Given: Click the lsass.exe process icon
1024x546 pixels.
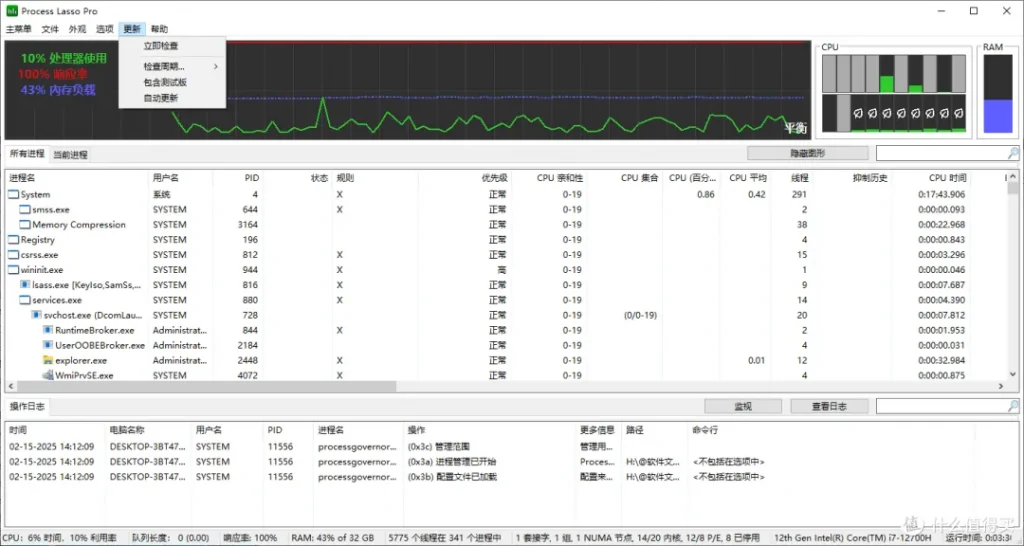Looking at the screenshot, I should click(x=25, y=285).
